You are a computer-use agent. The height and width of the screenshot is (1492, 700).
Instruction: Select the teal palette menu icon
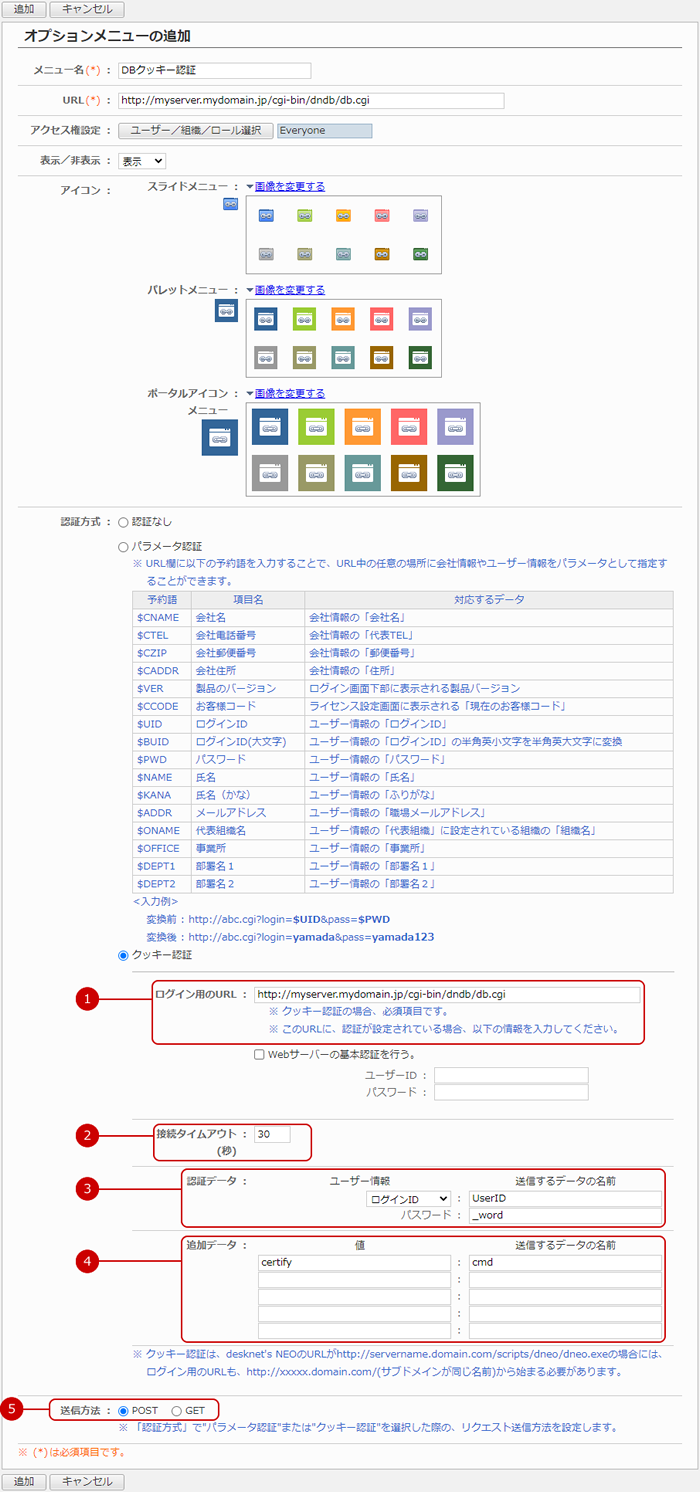pyautogui.click(x=343, y=358)
